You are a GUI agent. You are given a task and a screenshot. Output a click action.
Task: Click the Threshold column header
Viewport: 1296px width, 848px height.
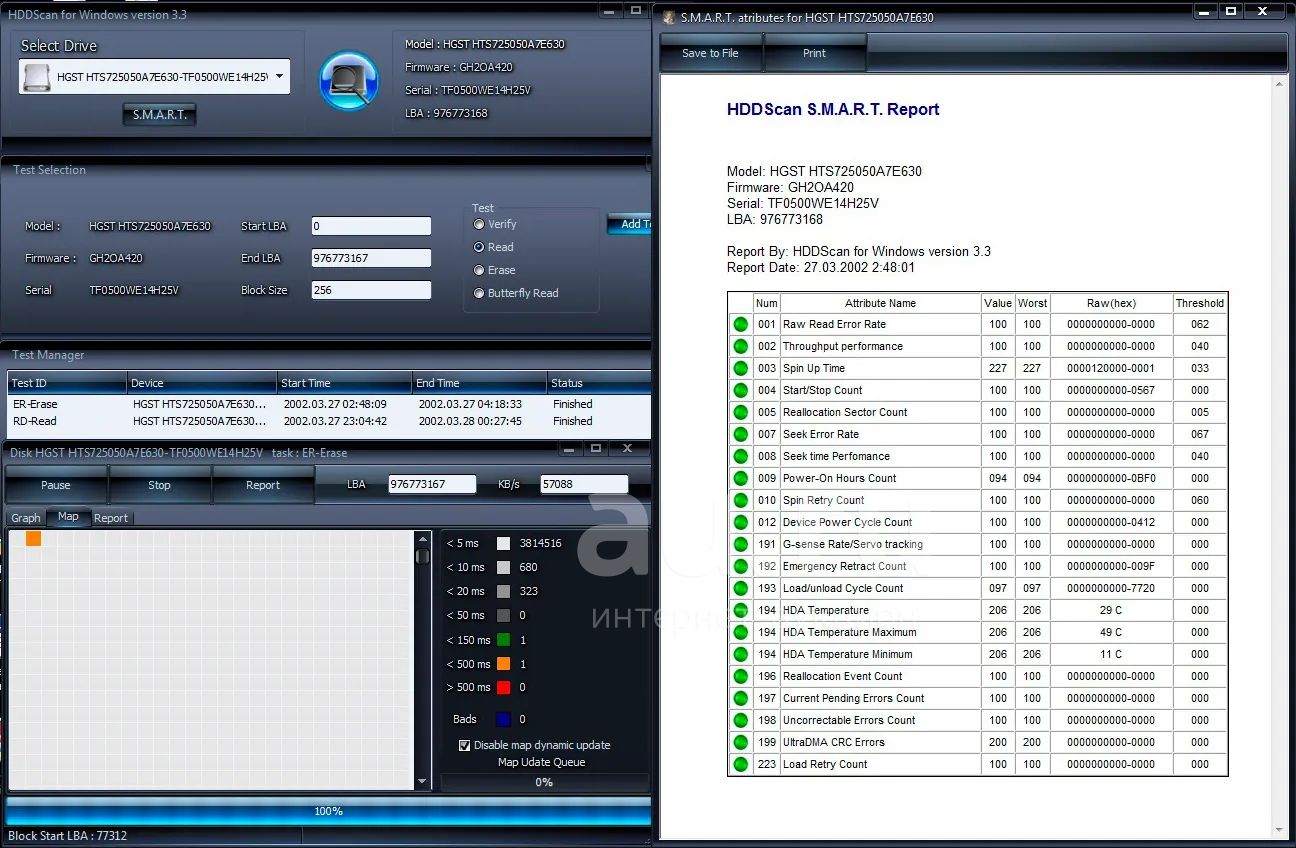pyautogui.click(x=1199, y=303)
